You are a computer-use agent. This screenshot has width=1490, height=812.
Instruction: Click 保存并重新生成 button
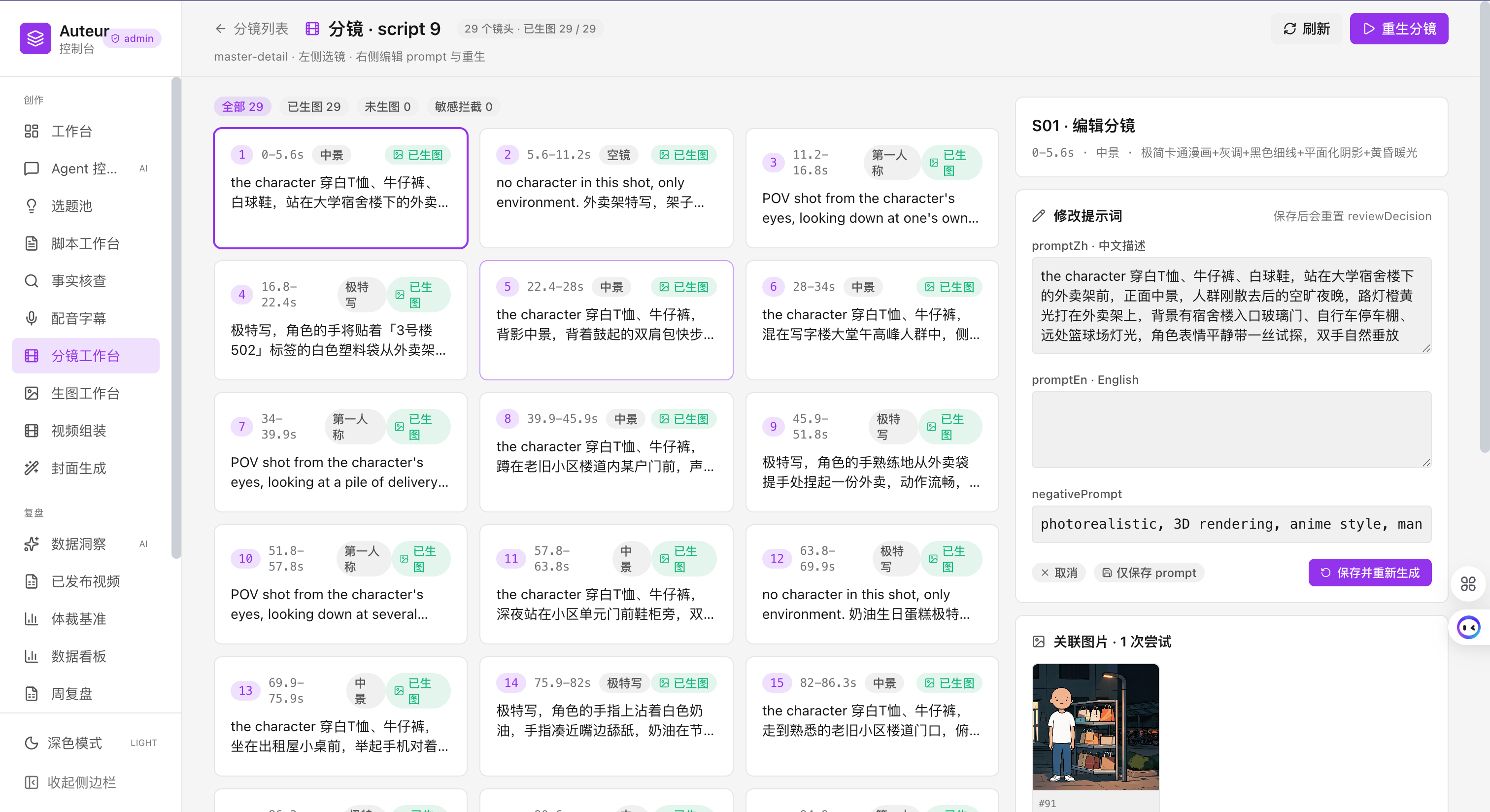tap(1370, 573)
